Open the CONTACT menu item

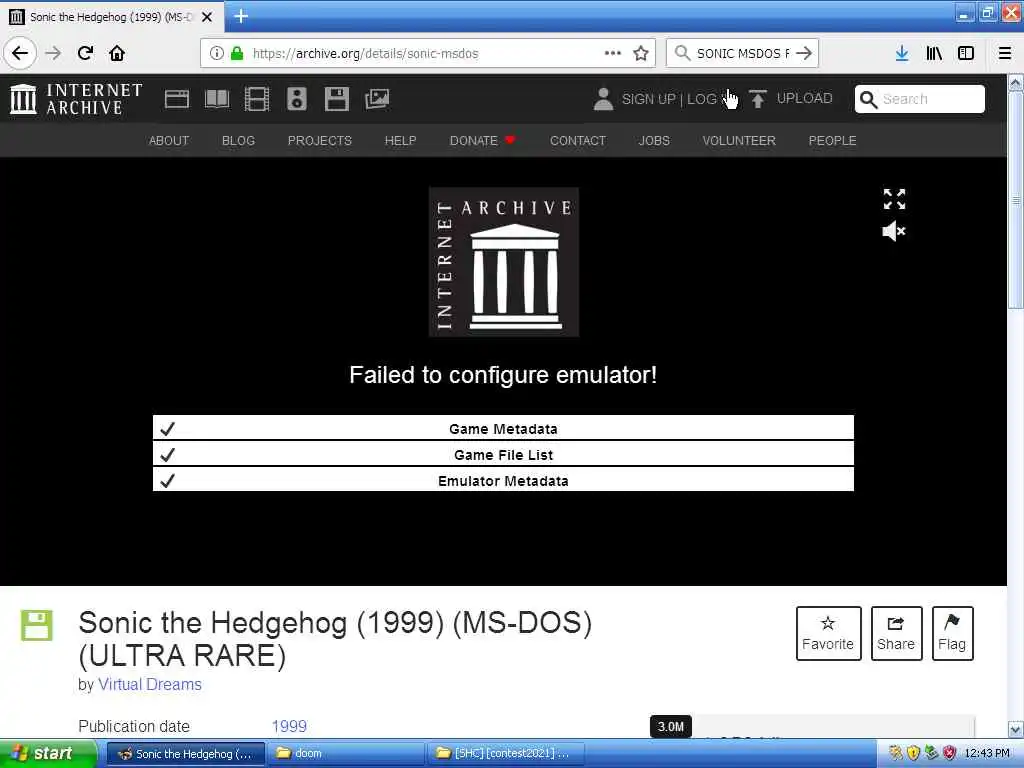tap(577, 140)
